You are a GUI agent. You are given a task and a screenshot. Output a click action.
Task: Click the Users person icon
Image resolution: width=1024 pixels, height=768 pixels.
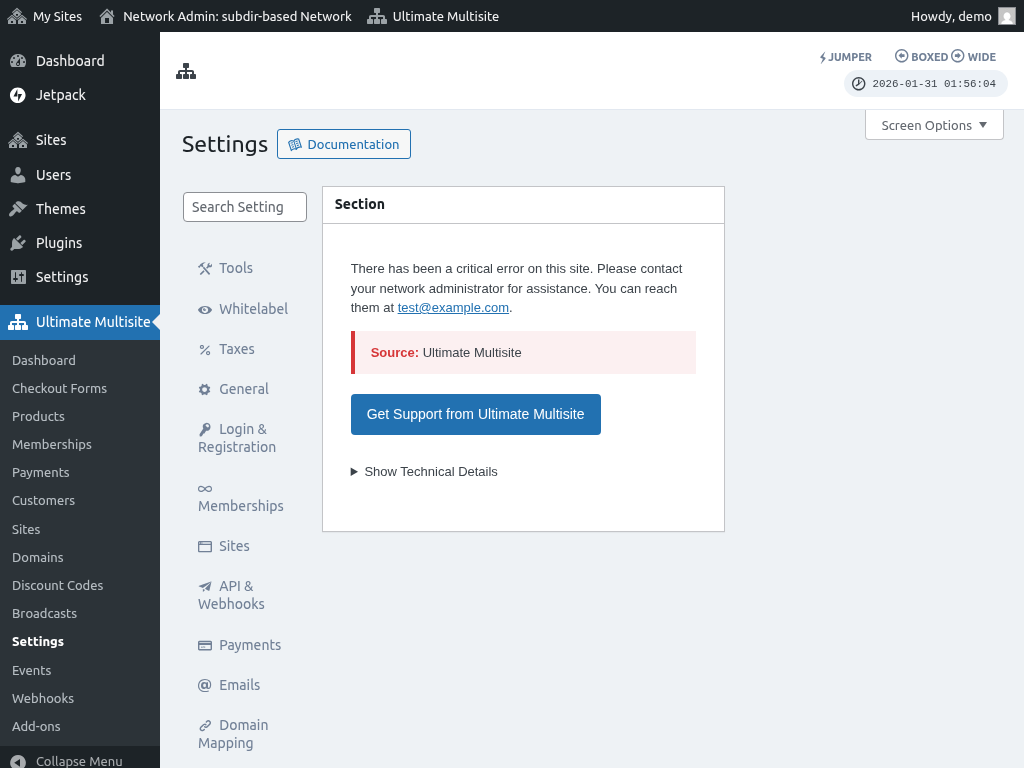point(18,175)
